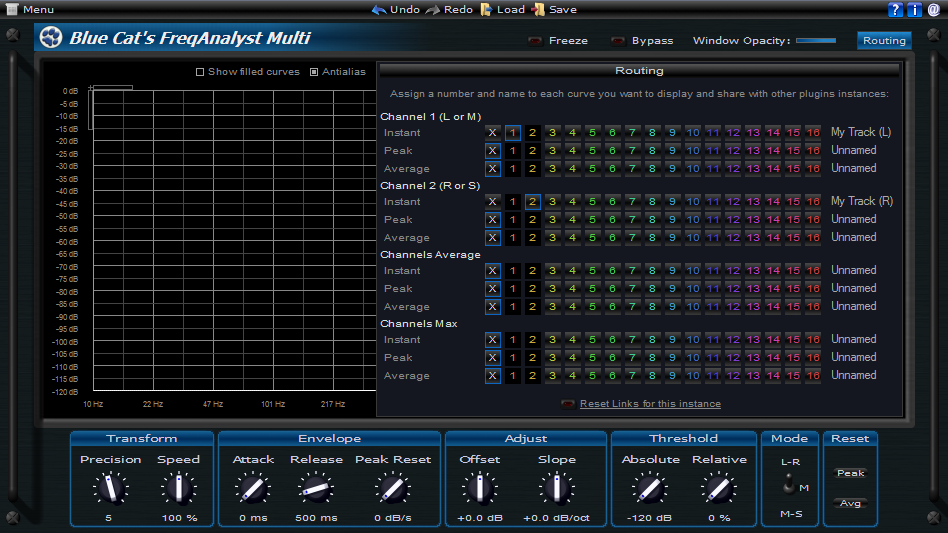Toggle the Antialias checkbox
The width and height of the screenshot is (948, 533).
tap(314, 72)
